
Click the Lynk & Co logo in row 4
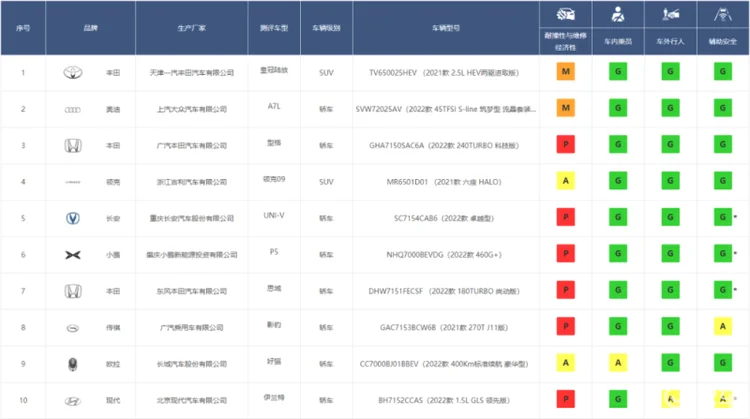(73, 182)
